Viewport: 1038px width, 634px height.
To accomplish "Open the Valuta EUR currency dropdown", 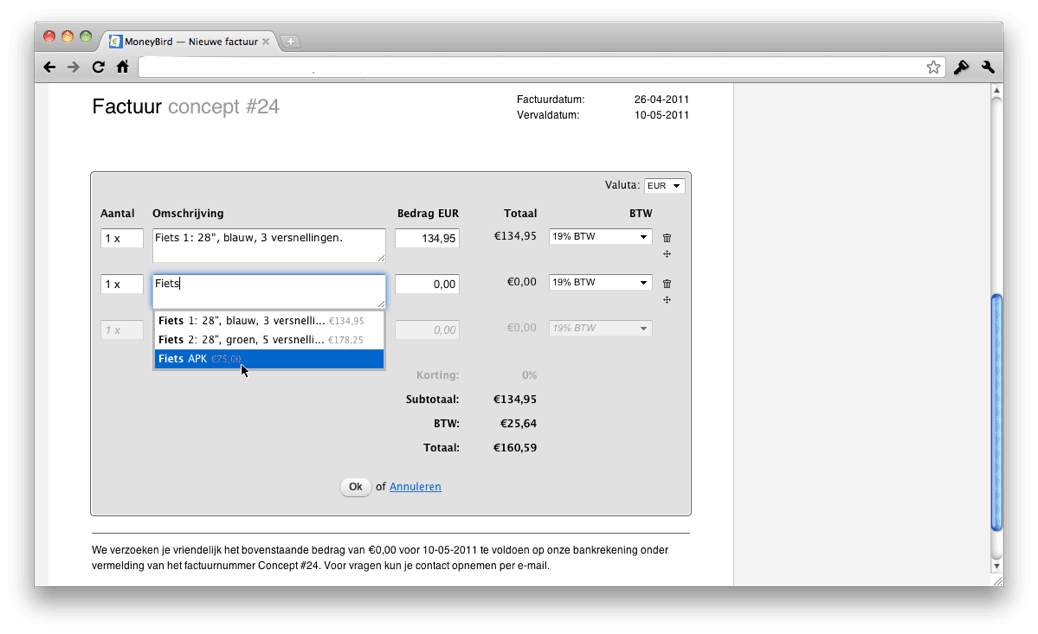I will coord(665,186).
